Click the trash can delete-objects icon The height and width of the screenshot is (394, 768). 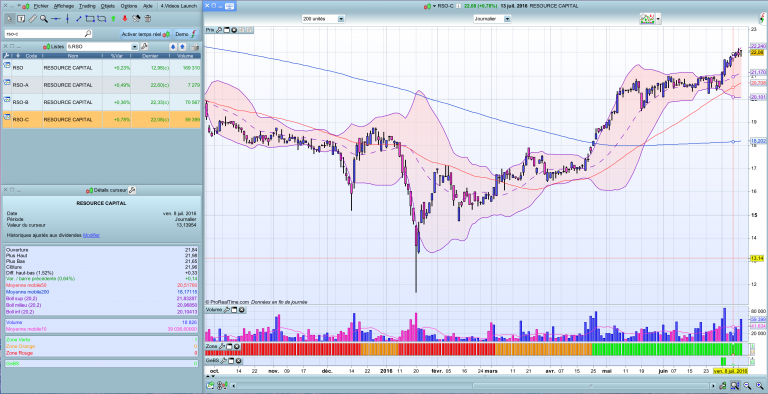point(147,19)
